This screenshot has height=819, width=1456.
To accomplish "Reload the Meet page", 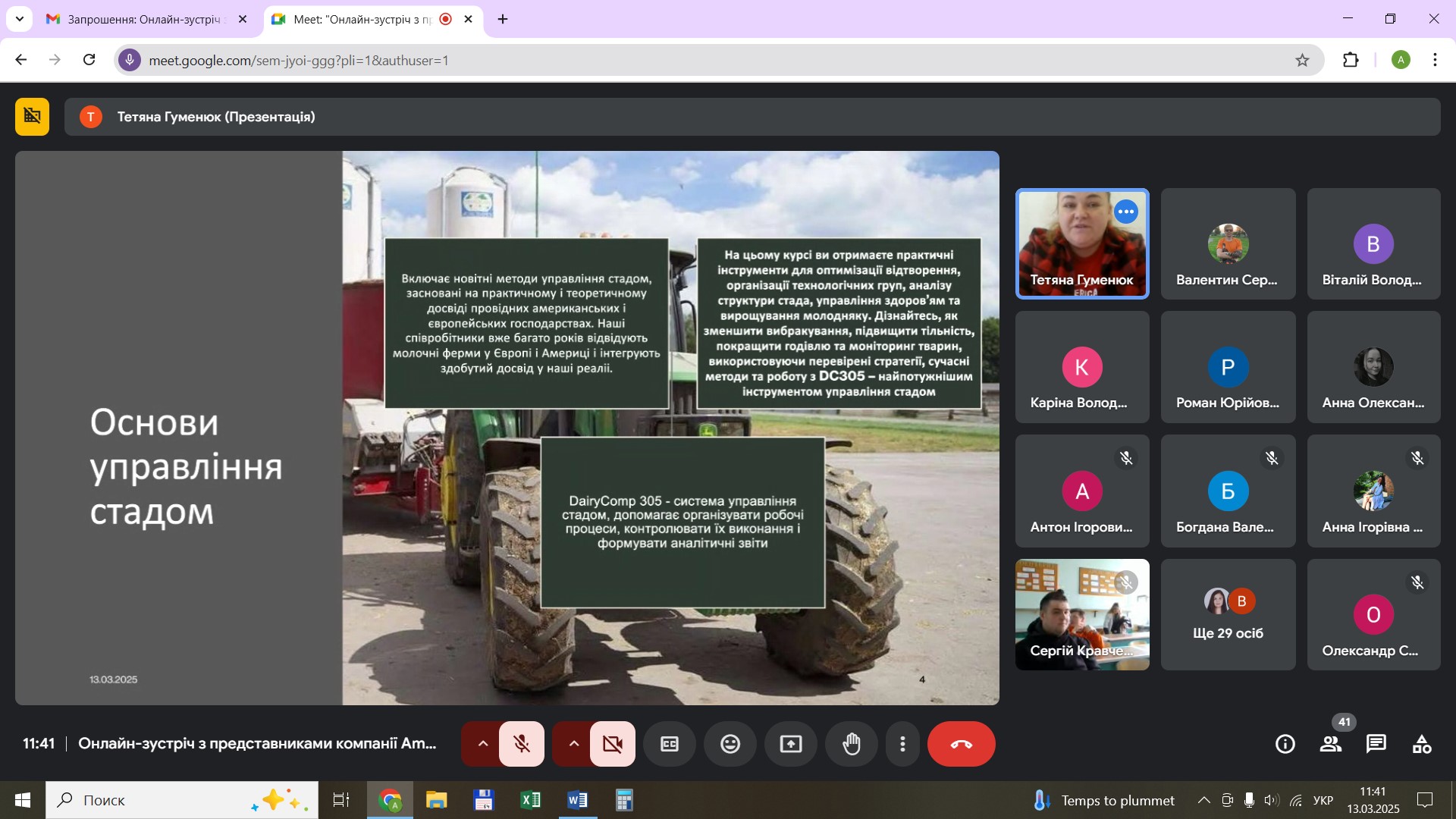I will (x=89, y=60).
